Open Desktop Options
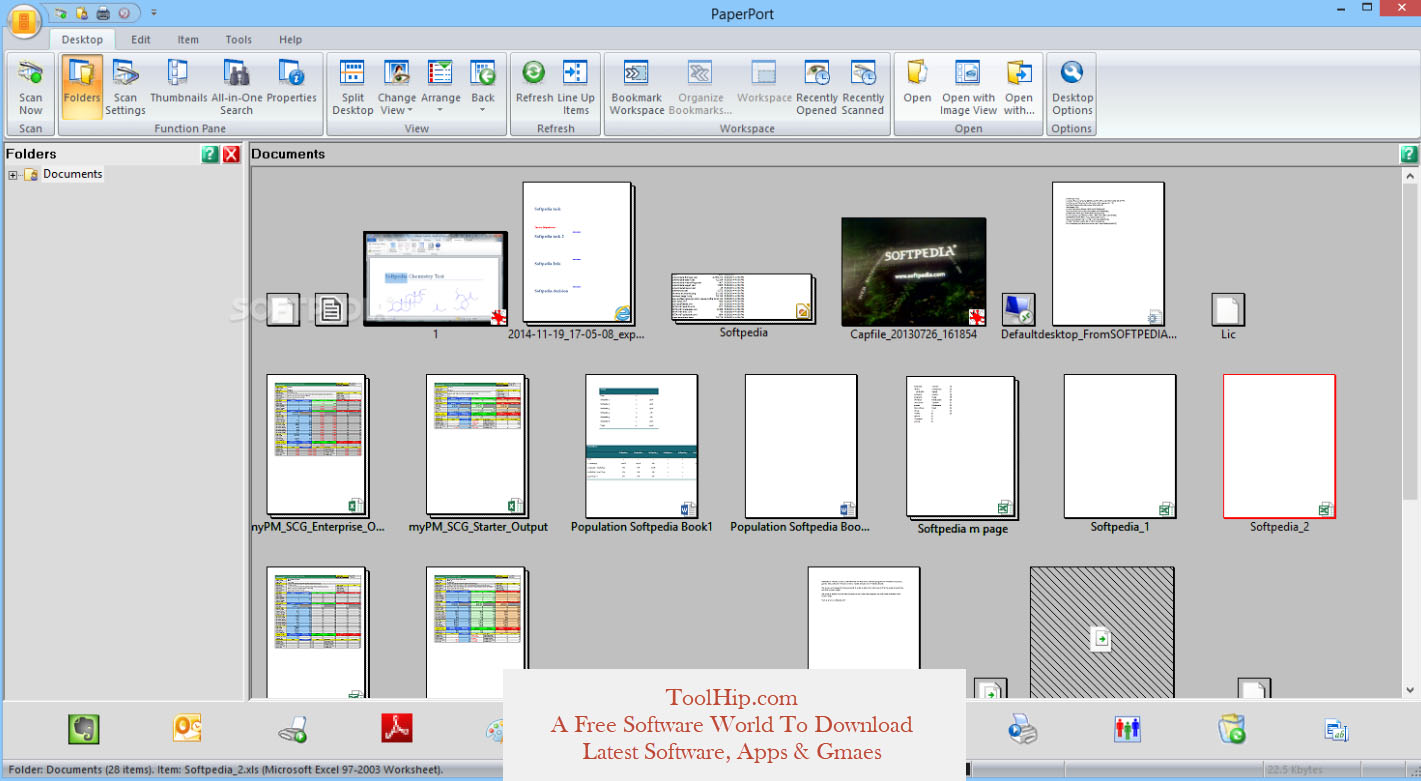 click(1072, 87)
